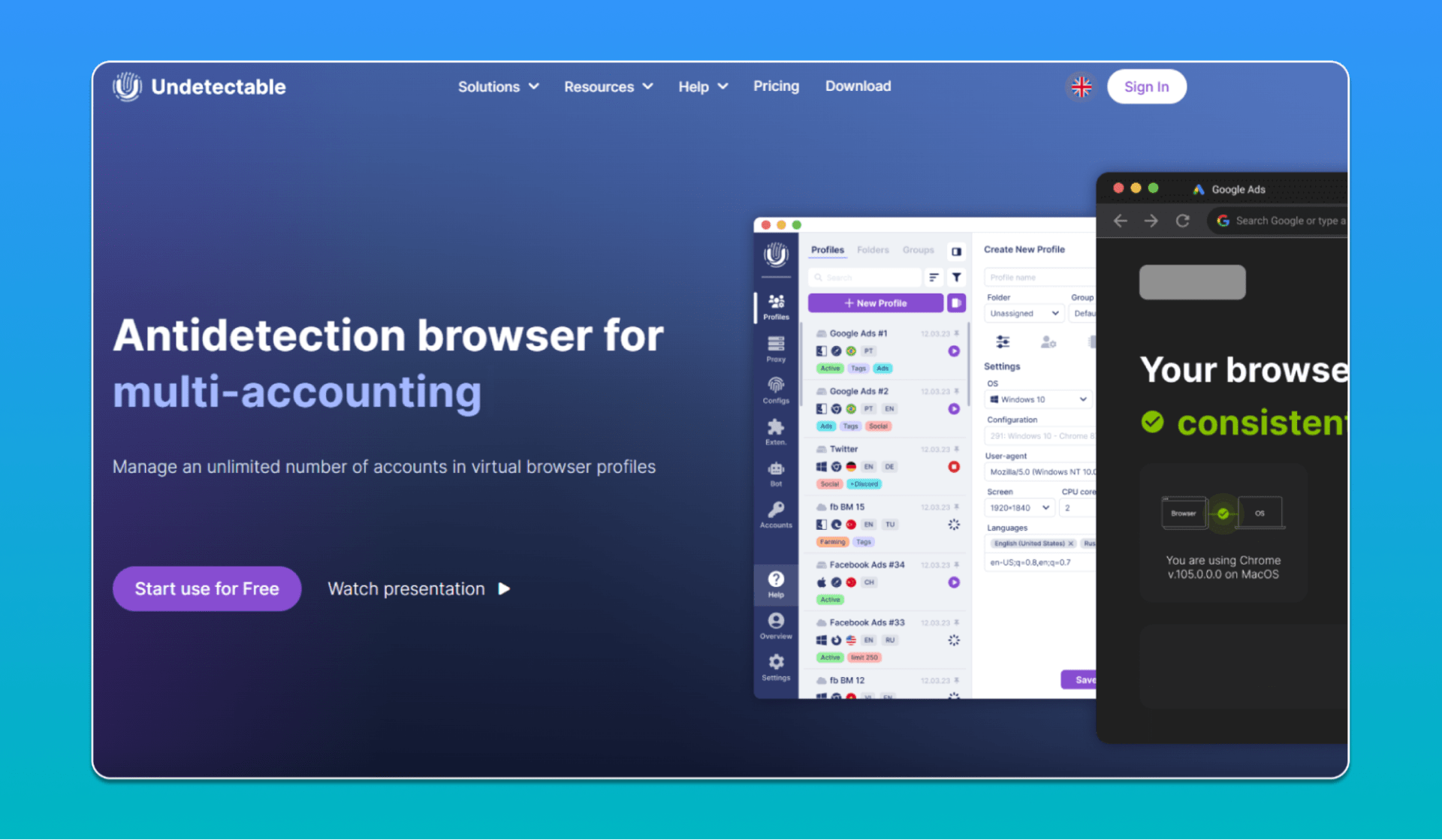Toggle active status on Facebook Ads #33

[830, 656]
